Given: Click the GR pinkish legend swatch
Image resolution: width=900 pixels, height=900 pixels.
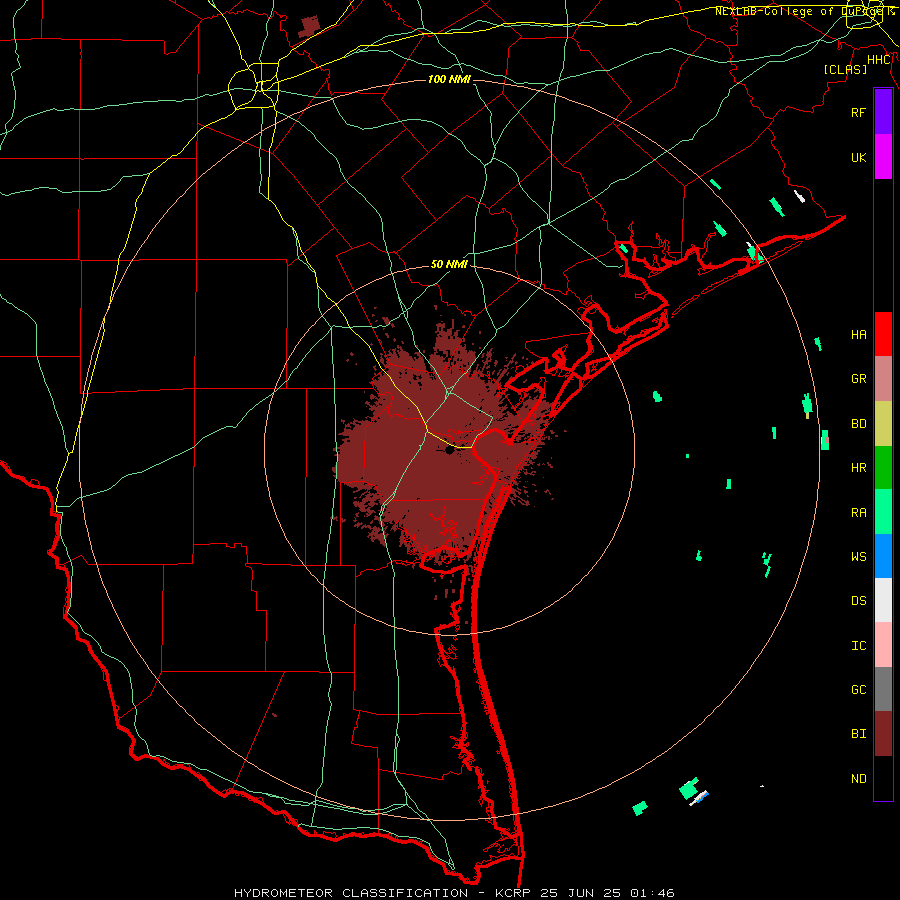Looking at the screenshot, I should tap(883, 379).
